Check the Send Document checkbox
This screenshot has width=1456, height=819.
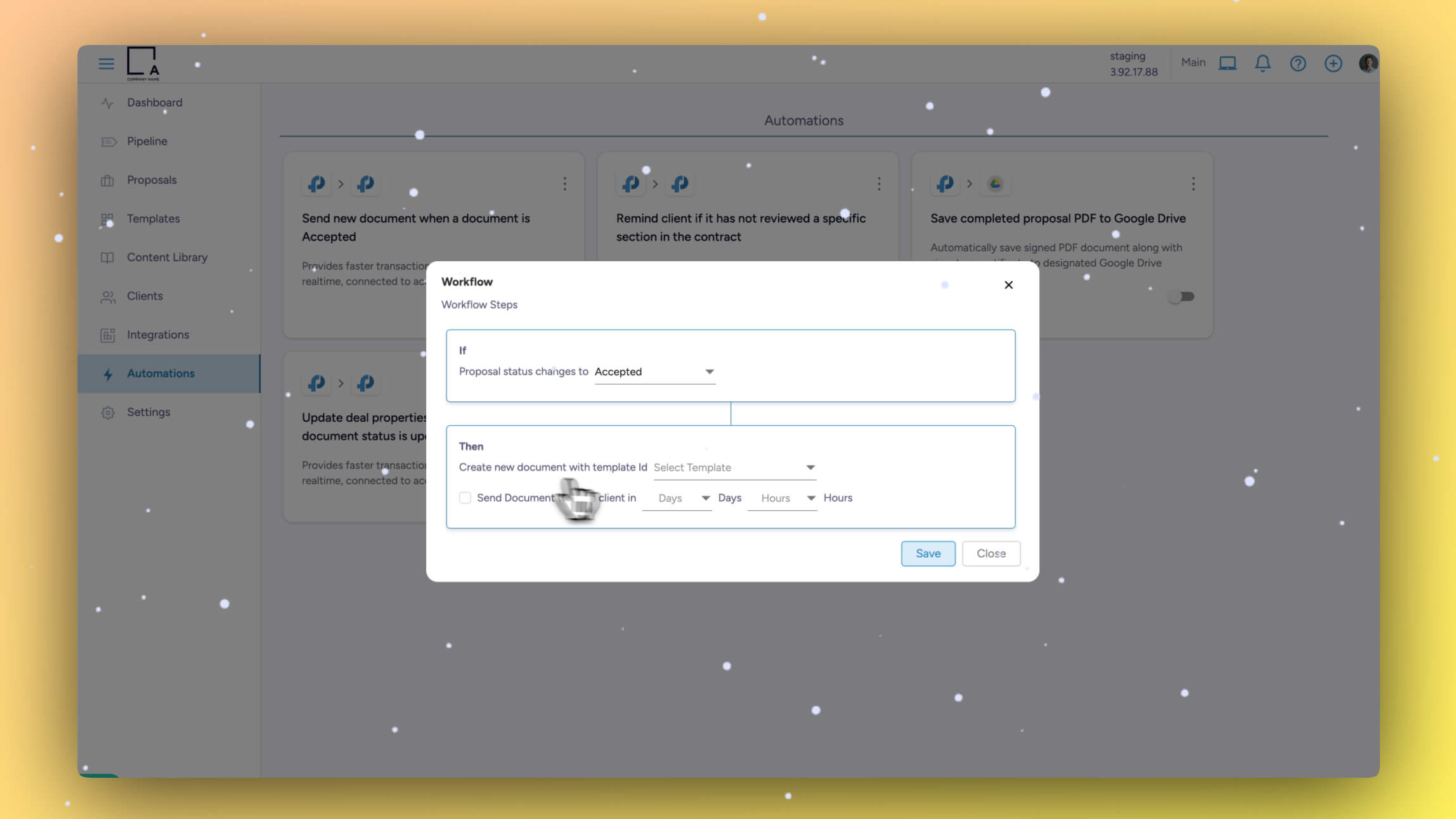point(465,498)
